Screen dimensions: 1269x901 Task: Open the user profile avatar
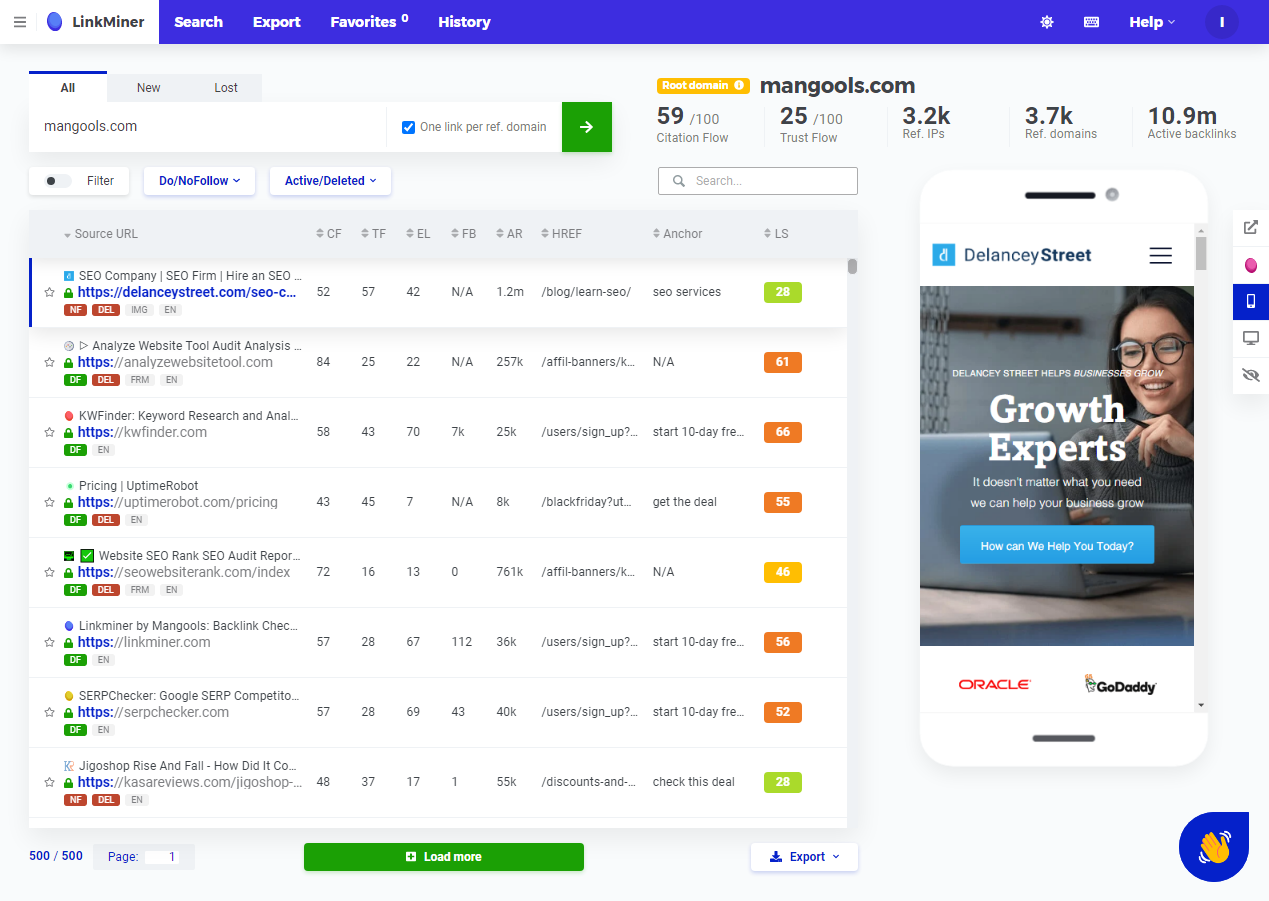[1222, 22]
